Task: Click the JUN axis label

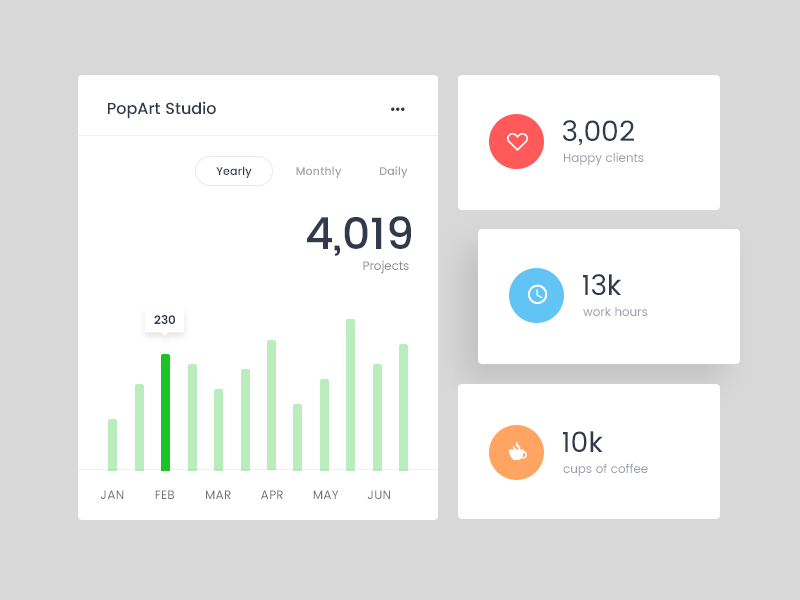Action: tap(379, 495)
